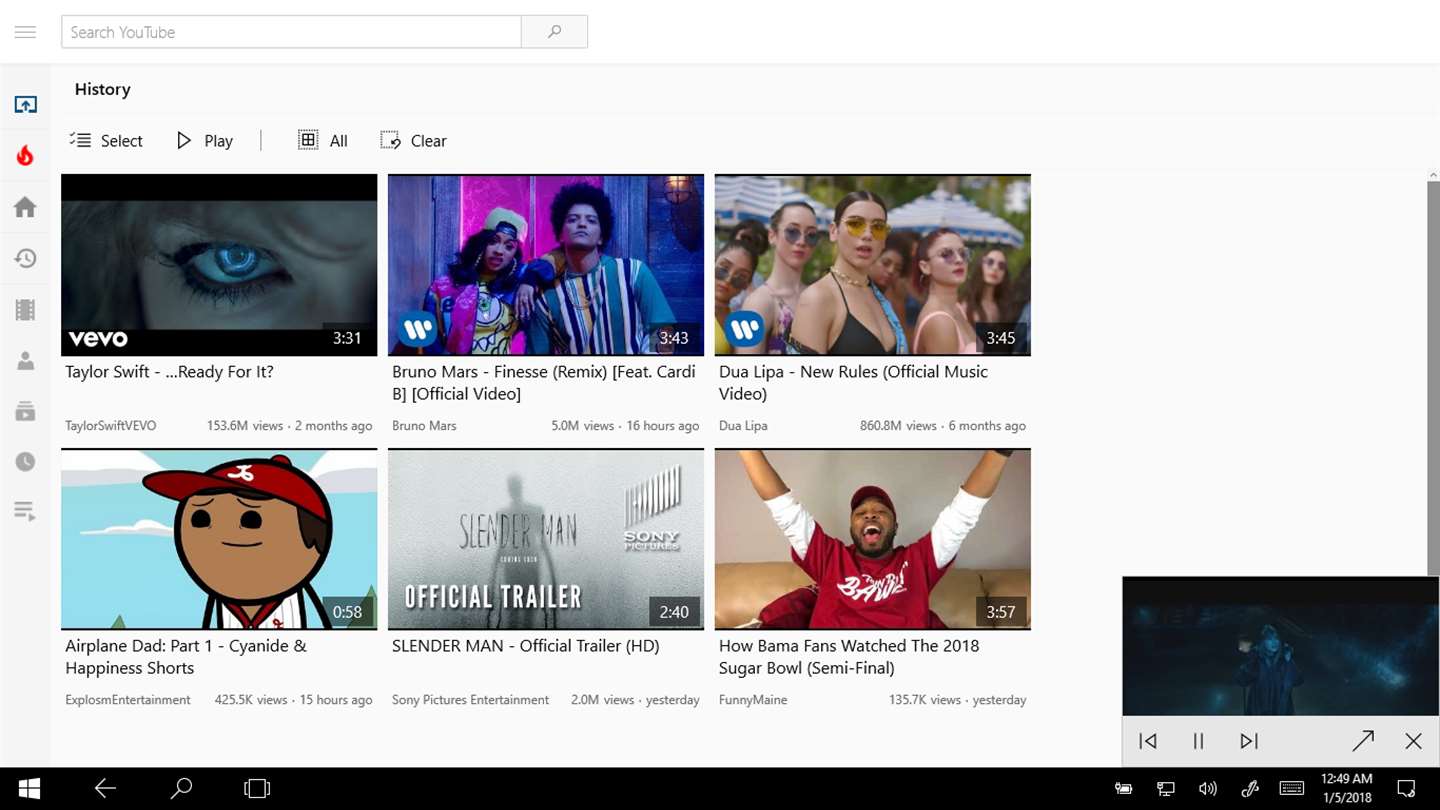Image resolution: width=1440 pixels, height=810 pixels.
Task: Open the volume control in the system tray
Action: [x=1208, y=789]
